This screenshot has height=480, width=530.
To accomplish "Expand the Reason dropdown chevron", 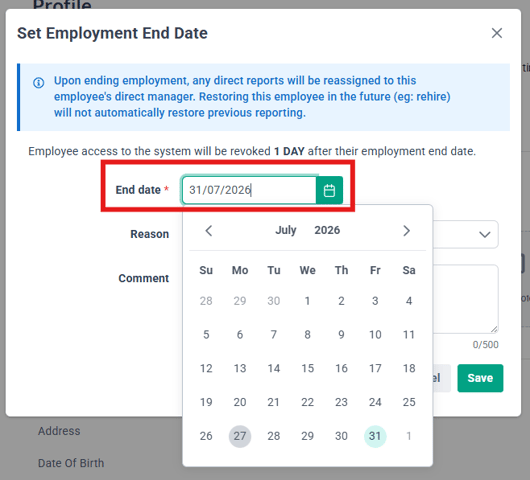I will point(484,234).
